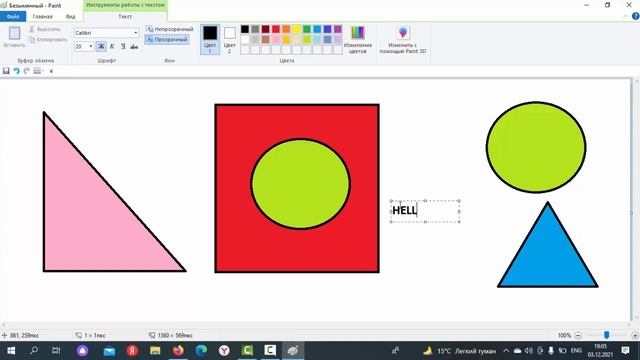Open the Файл menu
The height and width of the screenshot is (360, 640).
(13, 16)
